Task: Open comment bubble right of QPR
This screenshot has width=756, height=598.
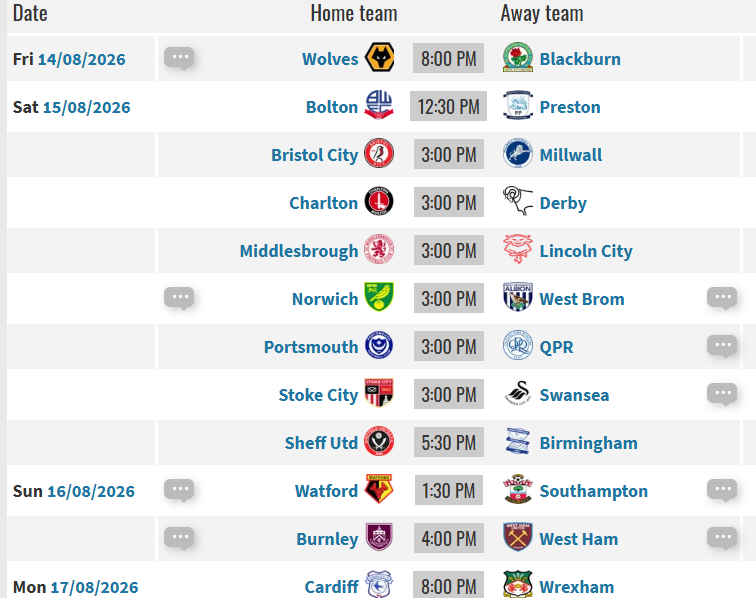Action: (x=722, y=346)
